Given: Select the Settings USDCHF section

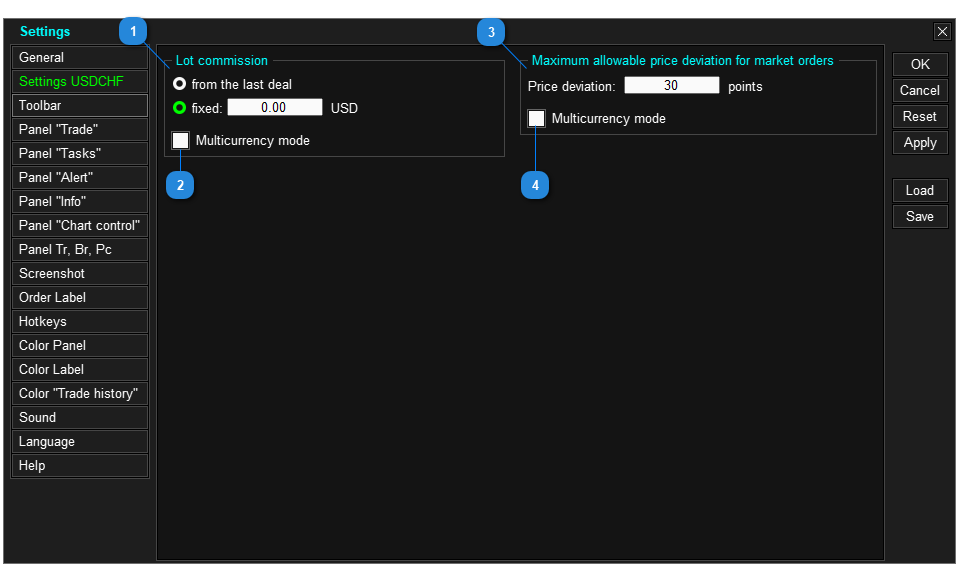Looking at the screenshot, I should coord(80,81).
